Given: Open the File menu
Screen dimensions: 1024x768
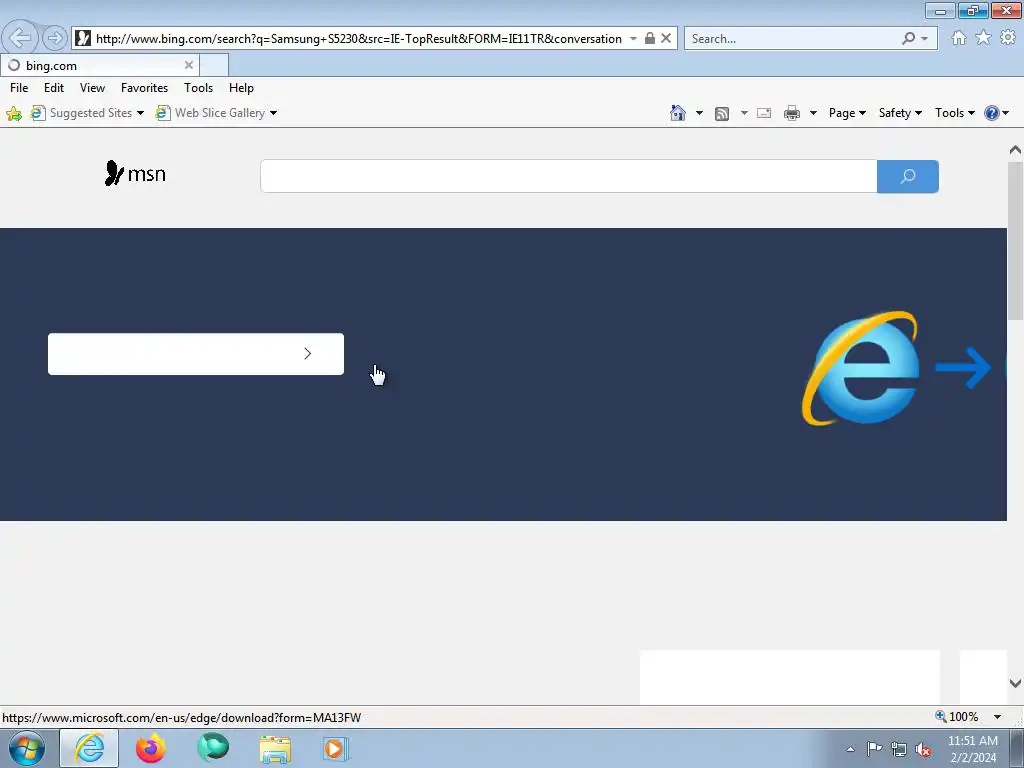Looking at the screenshot, I should pyautogui.click(x=19, y=88).
